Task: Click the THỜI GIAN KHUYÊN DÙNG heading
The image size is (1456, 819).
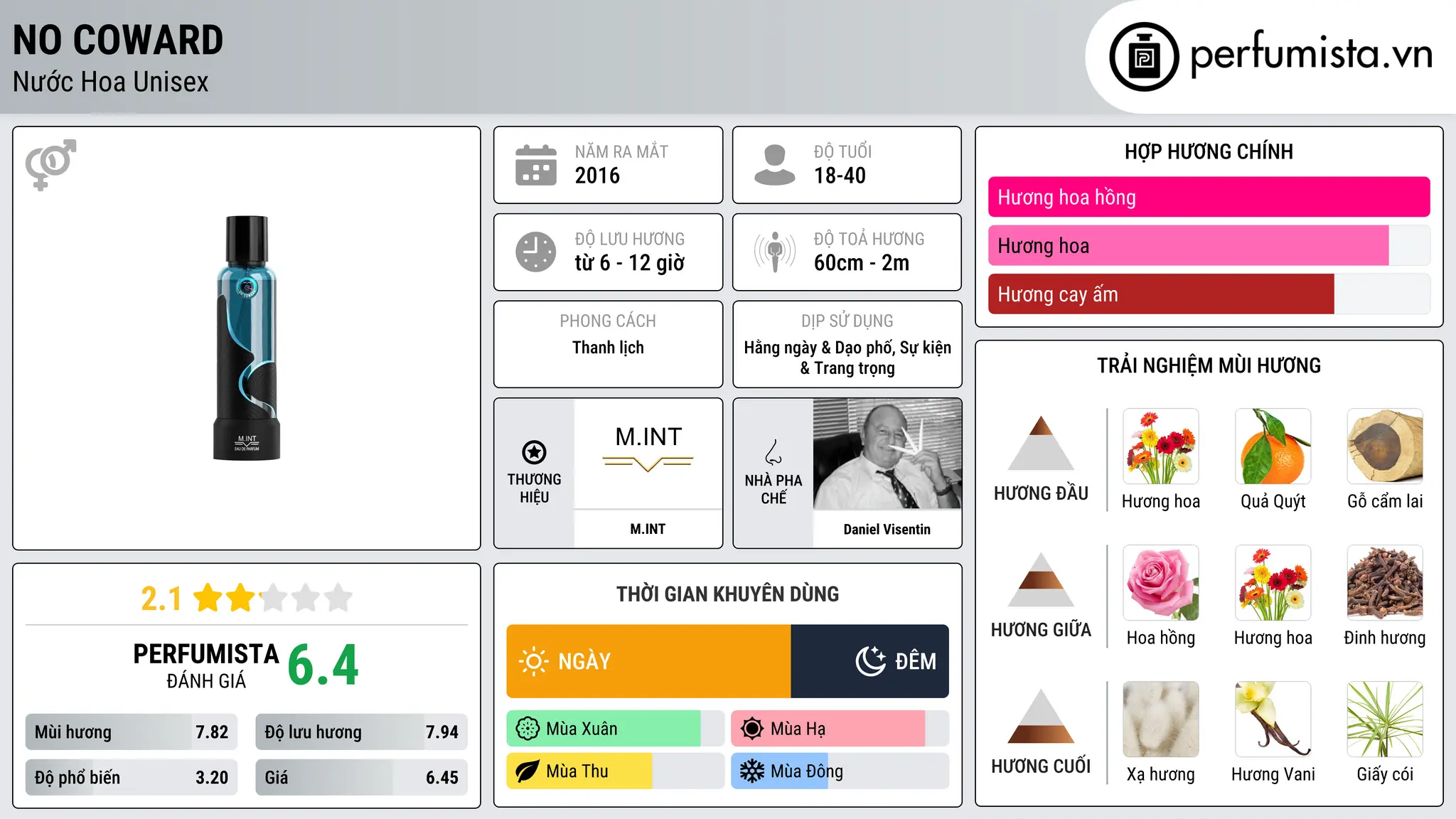Action: (727, 594)
